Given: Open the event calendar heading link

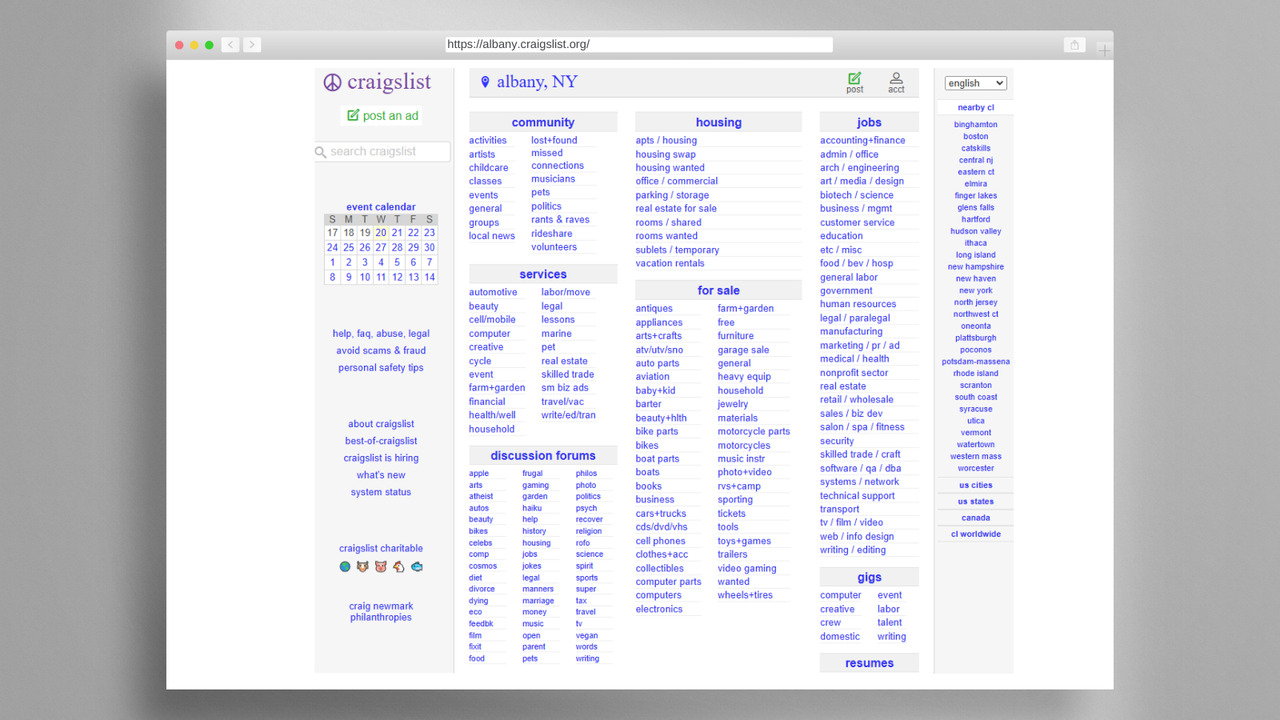Looking at the screenshot, I should click(x=381, y=207).
